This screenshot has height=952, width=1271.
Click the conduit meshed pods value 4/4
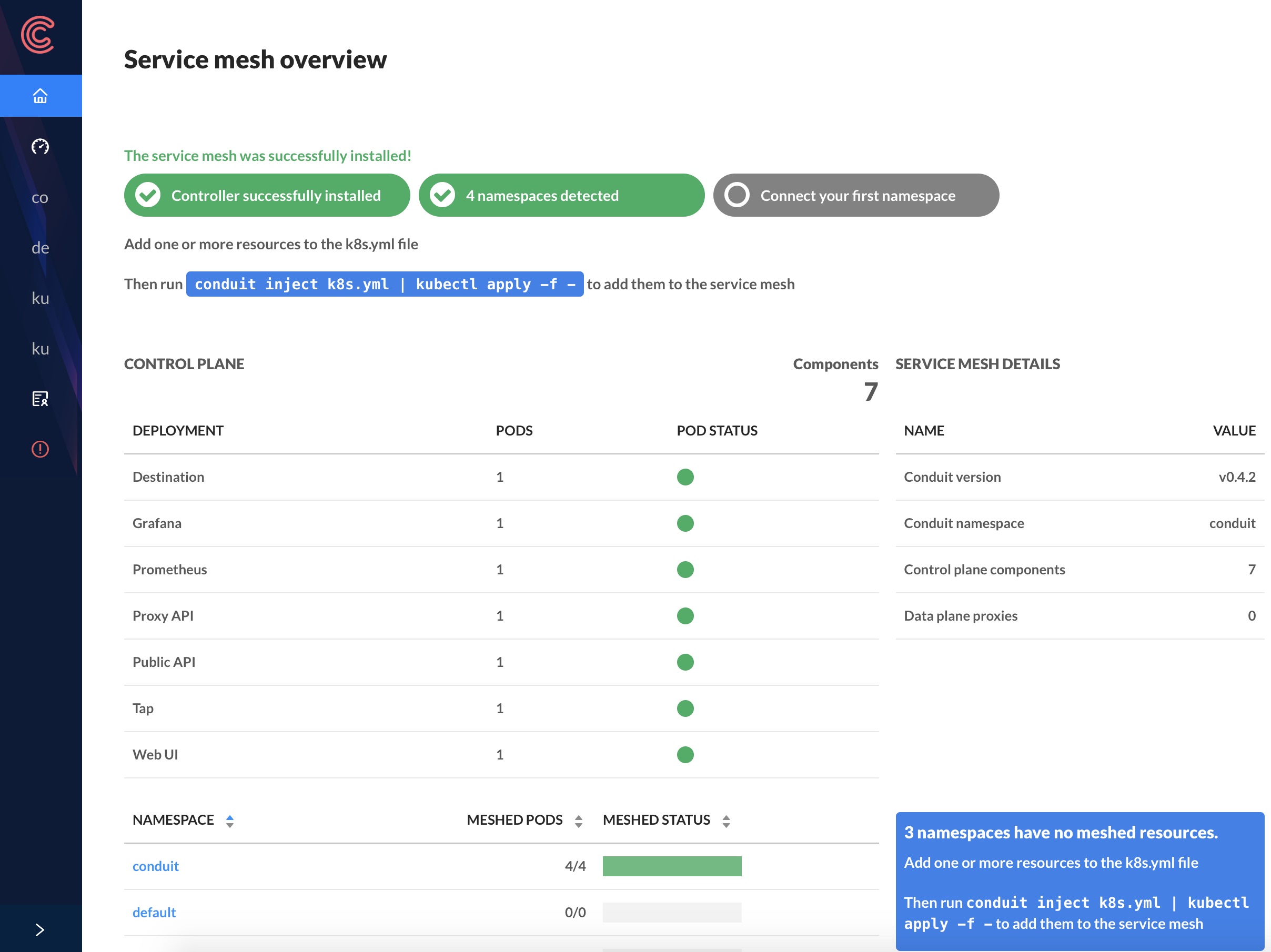pyautogui.click(x=575, y=866)
